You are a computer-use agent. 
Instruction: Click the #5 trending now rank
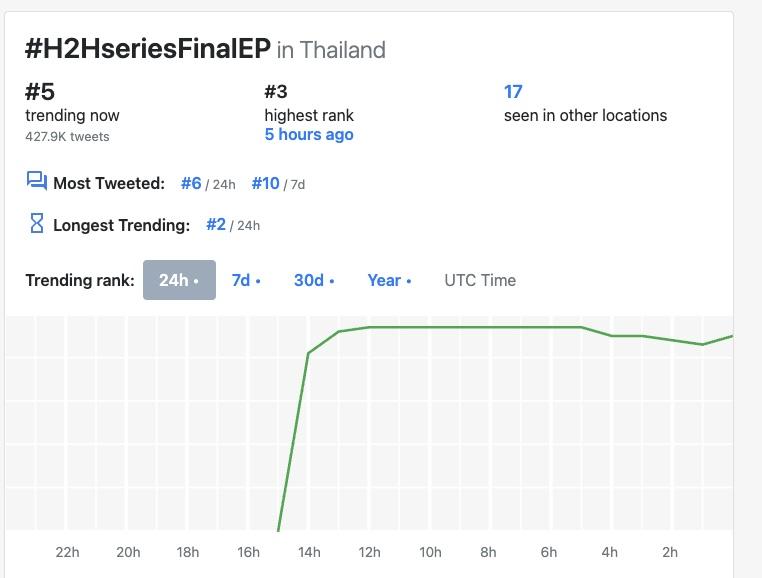point(40,92)
